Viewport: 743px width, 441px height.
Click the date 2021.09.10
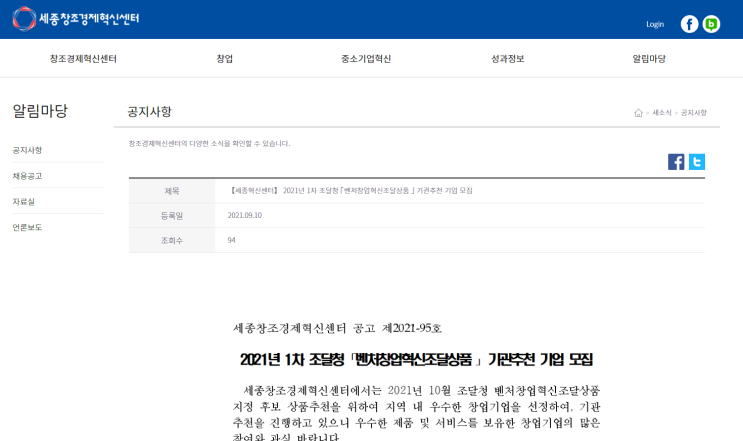click(245, 215)
